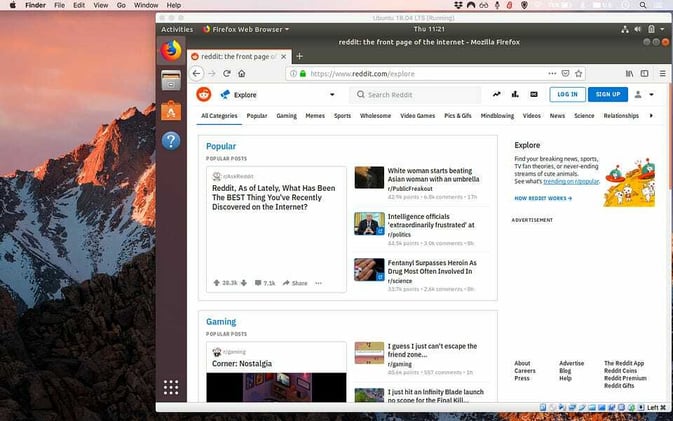This screenshot has height=421, width=673.
Task: Open Ubuntu Activities overview
Action: [177, 29]
